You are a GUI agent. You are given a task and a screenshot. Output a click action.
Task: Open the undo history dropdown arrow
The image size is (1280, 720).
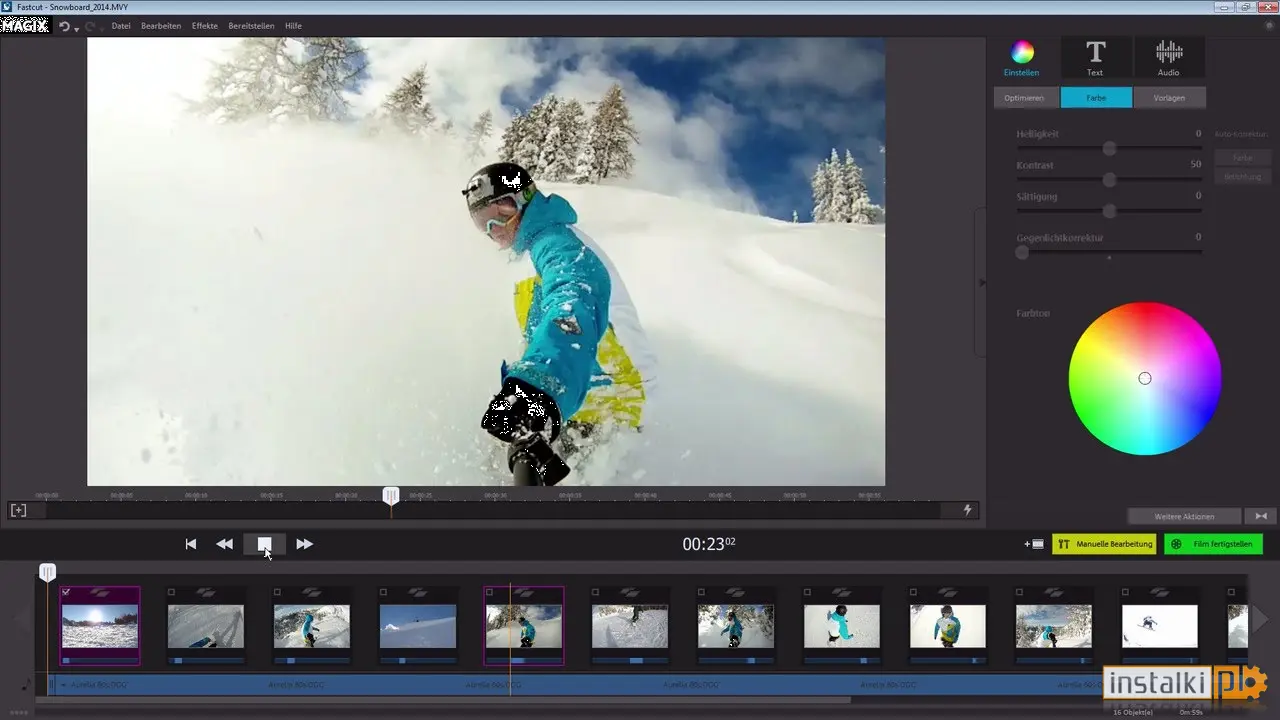pyautogui.click(x=77, y=28)
